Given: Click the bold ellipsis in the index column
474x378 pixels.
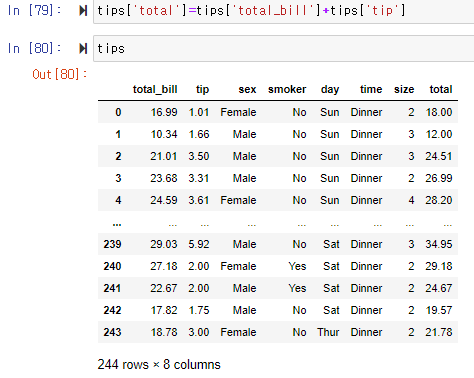Looking at the screenshot, I should tap(117, 225).
